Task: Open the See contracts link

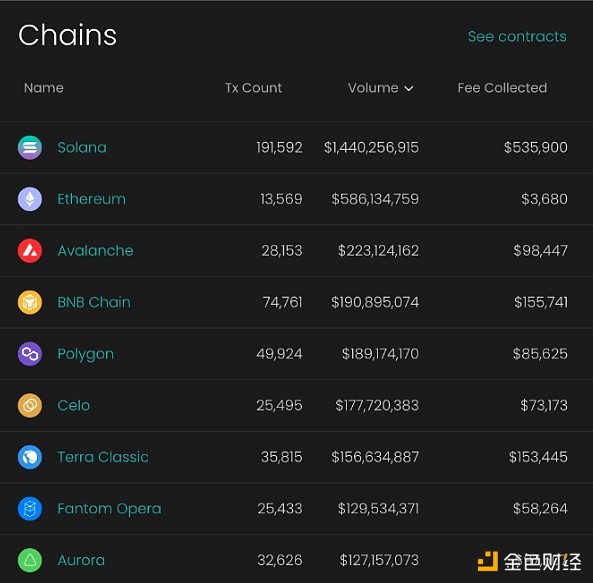Action: (517, 37)
